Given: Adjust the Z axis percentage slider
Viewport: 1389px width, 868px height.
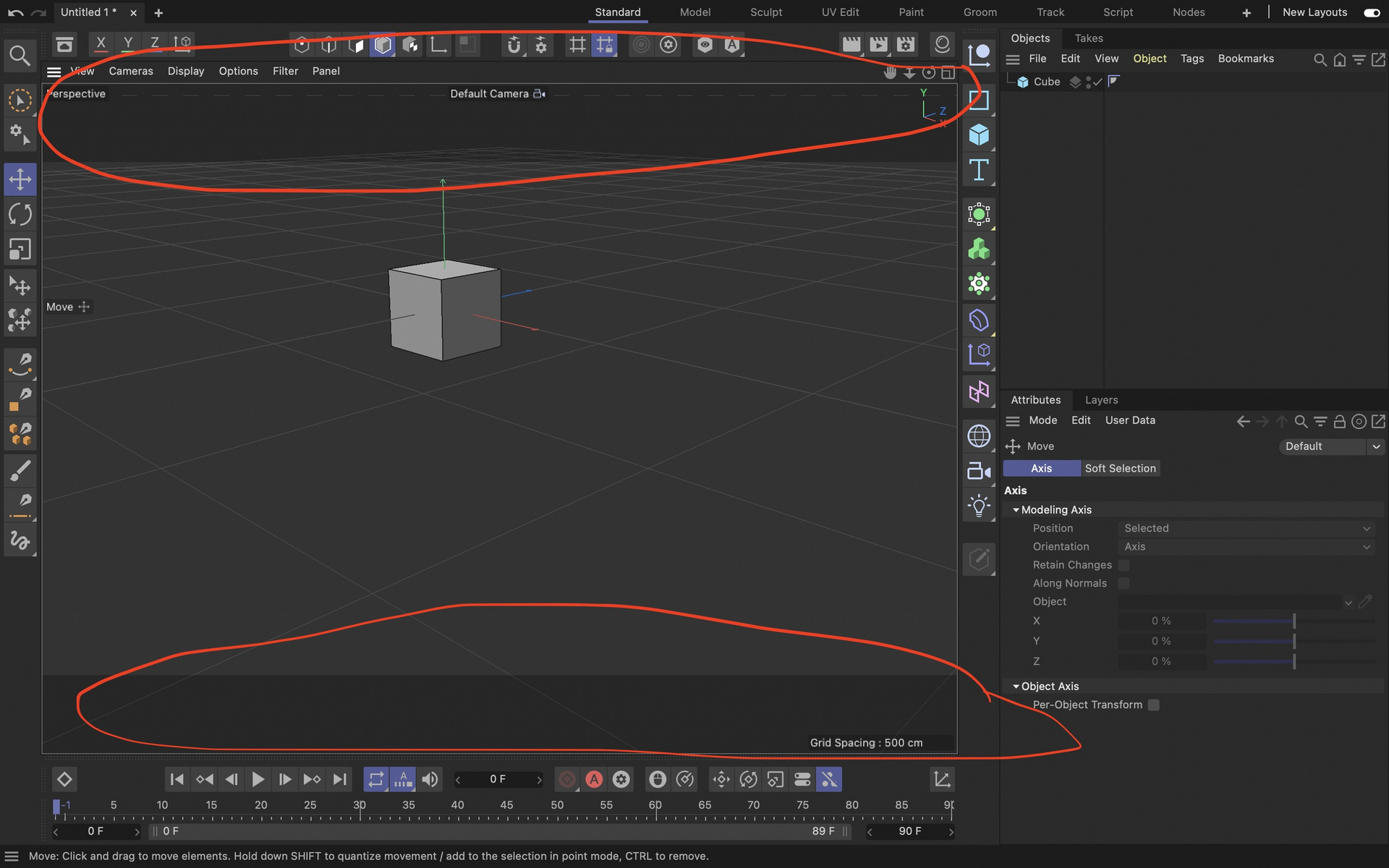Looking at the screenshot, I should click(1294, 661).
